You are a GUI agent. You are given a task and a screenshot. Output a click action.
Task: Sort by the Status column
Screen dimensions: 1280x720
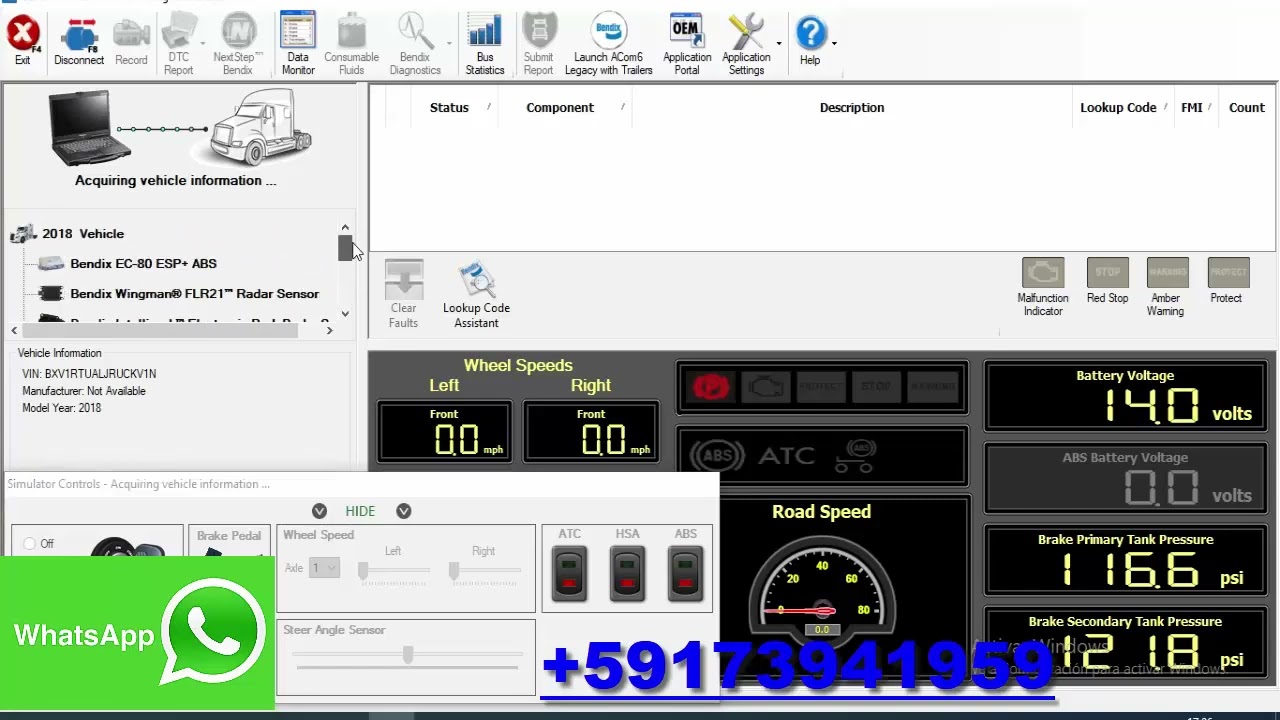[449, 107]
